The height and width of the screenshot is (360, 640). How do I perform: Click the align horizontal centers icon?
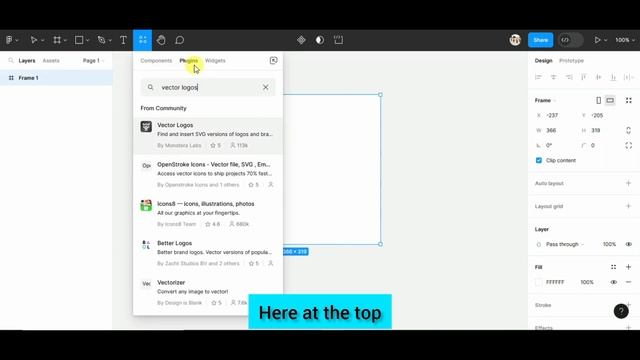tap(553, 77)
